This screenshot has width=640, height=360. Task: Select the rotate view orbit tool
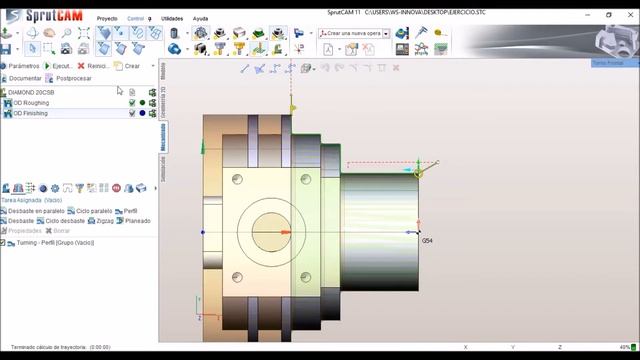pos(32,33)
